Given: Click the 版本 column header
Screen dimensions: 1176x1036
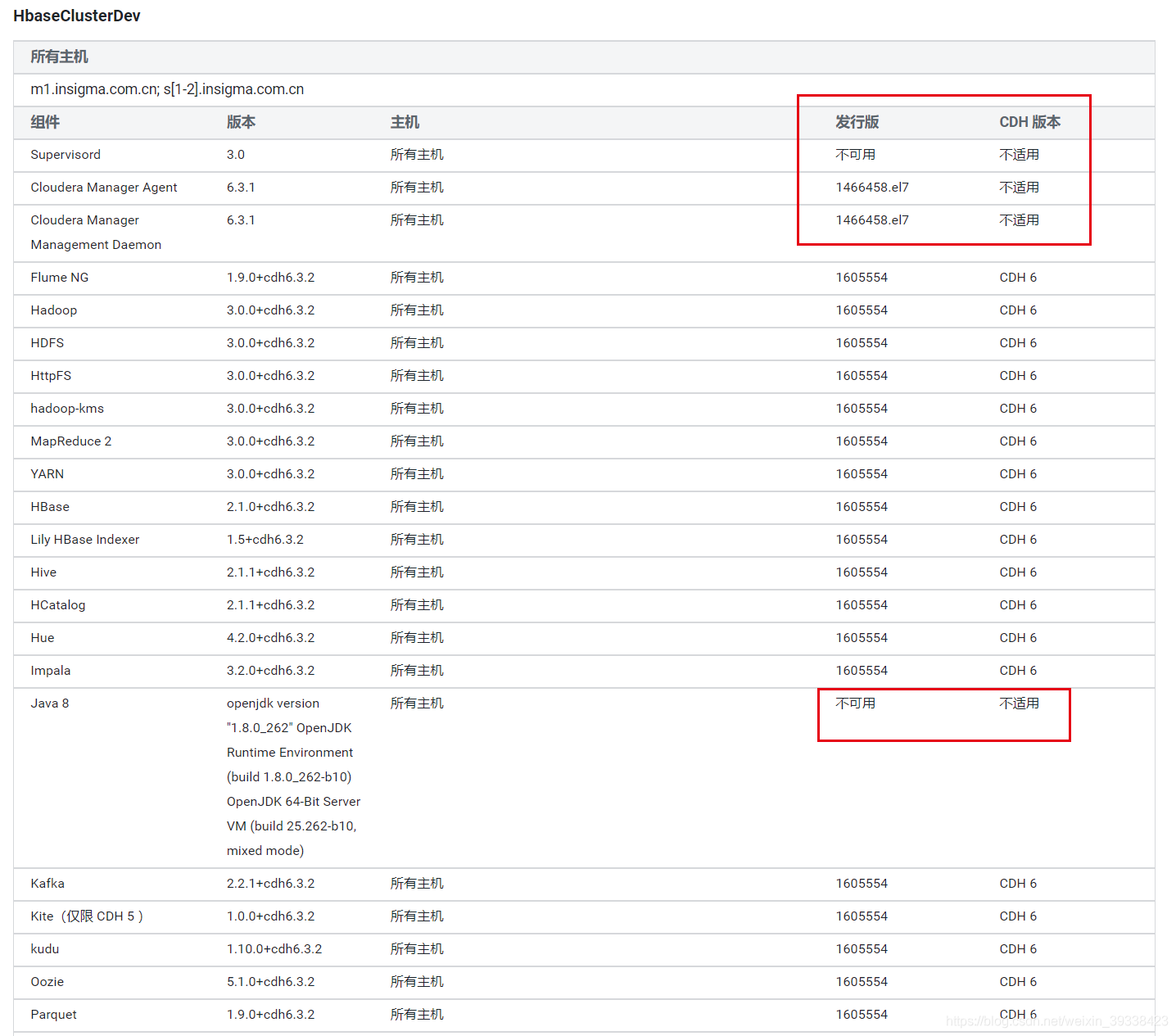Looking at the screenshot, I should point(241,122).
